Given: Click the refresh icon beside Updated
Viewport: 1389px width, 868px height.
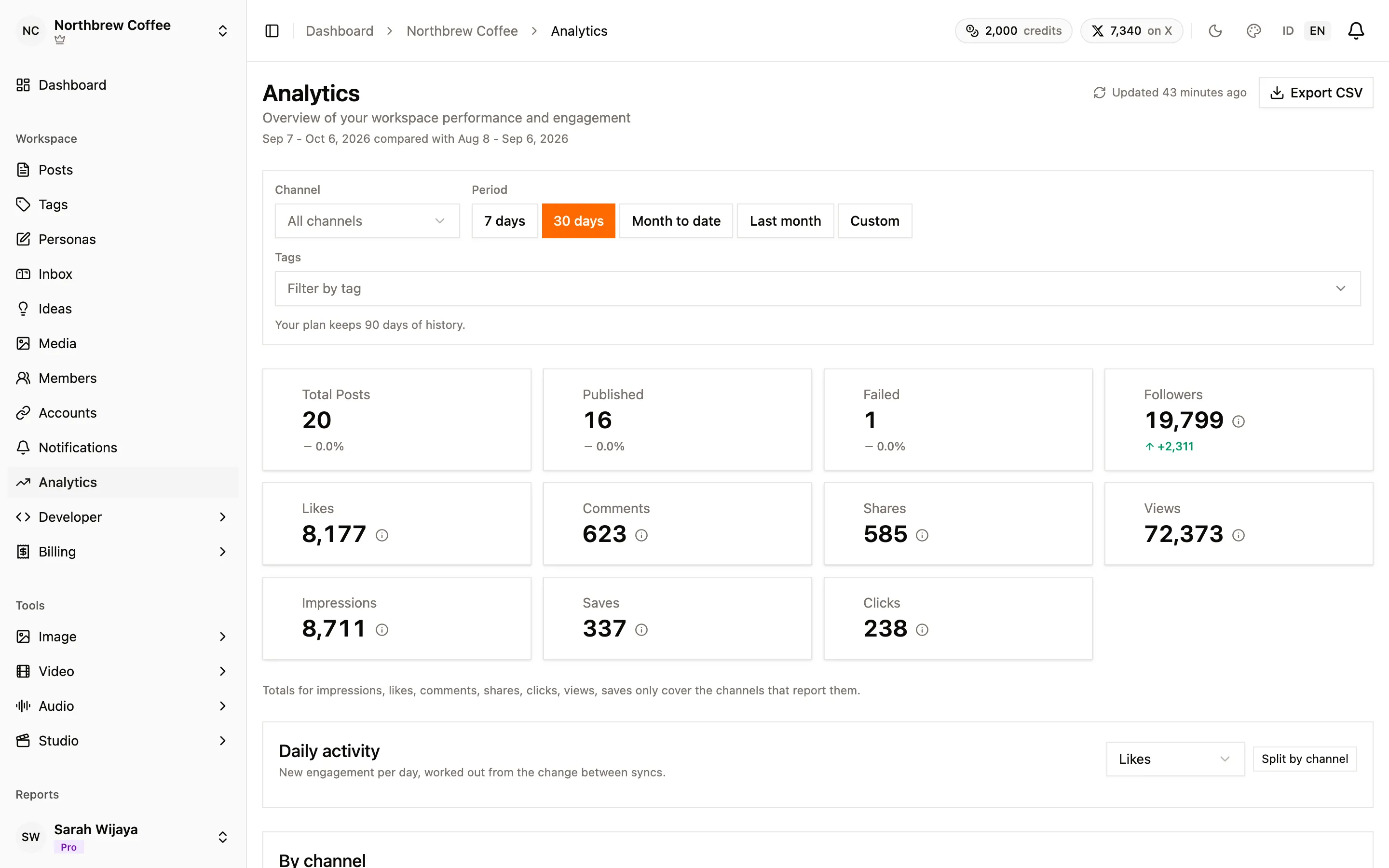Looking at the screenshot, I should coord(1099,93).
